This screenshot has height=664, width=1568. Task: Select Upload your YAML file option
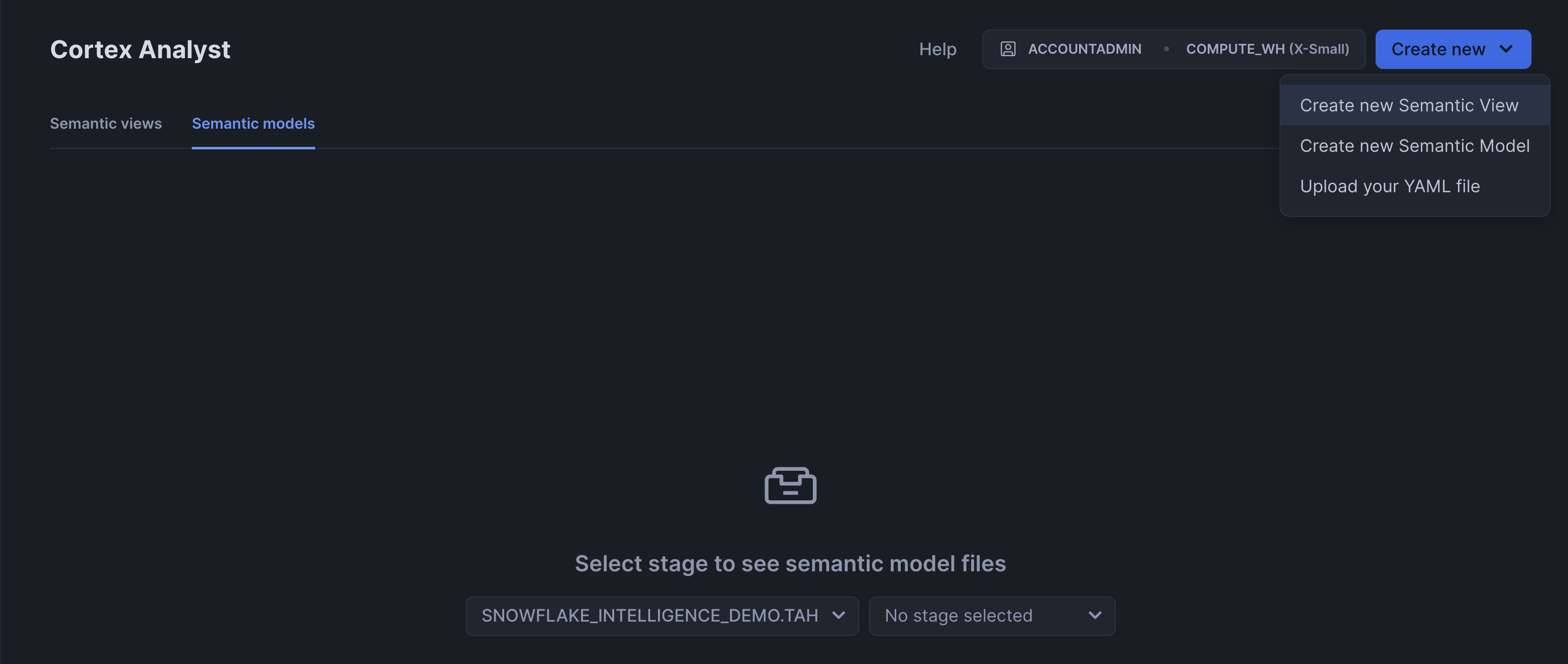pyautogui.click(x=1389, y=186)
